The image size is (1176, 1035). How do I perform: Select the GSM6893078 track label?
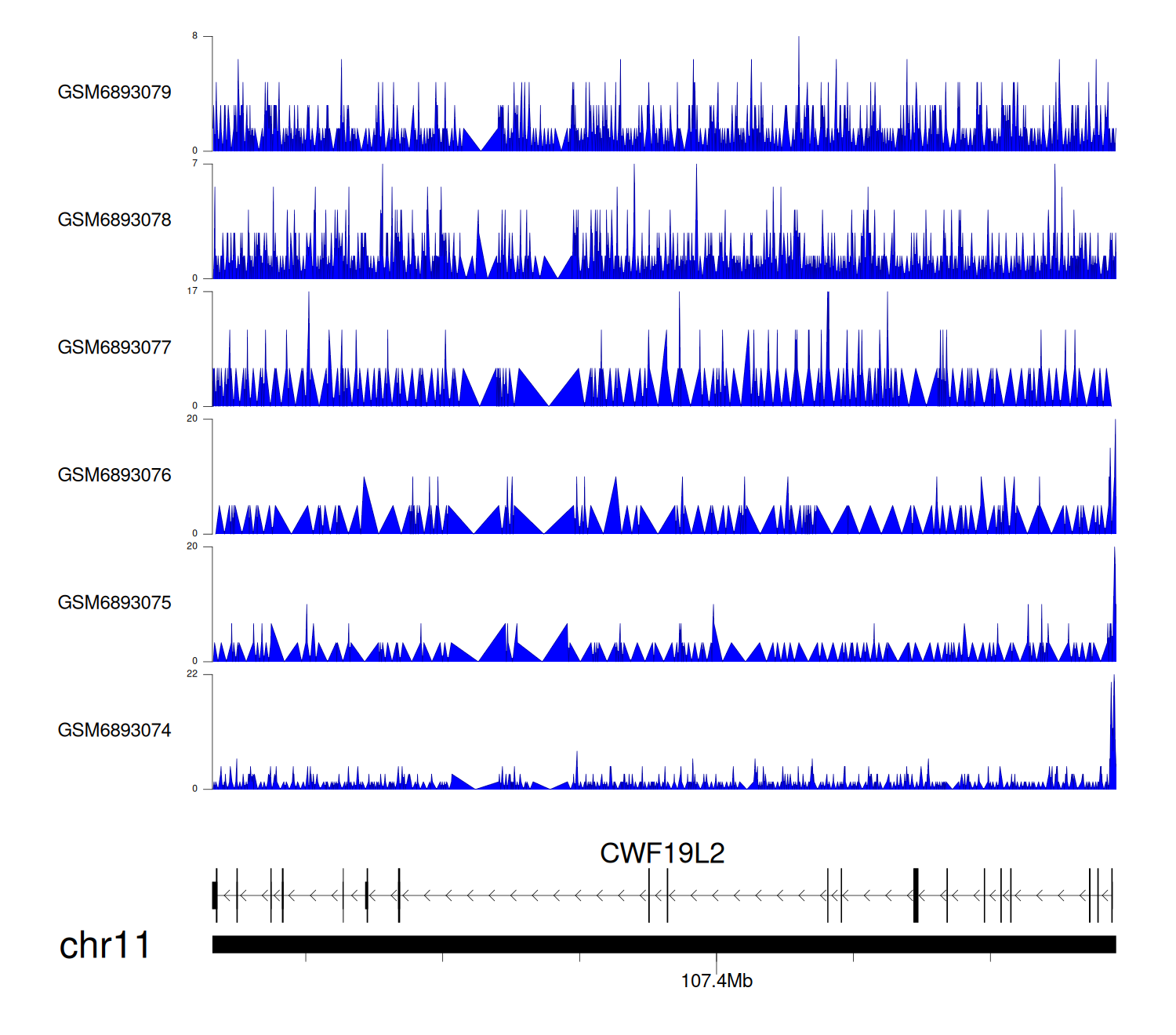point(114,220)
